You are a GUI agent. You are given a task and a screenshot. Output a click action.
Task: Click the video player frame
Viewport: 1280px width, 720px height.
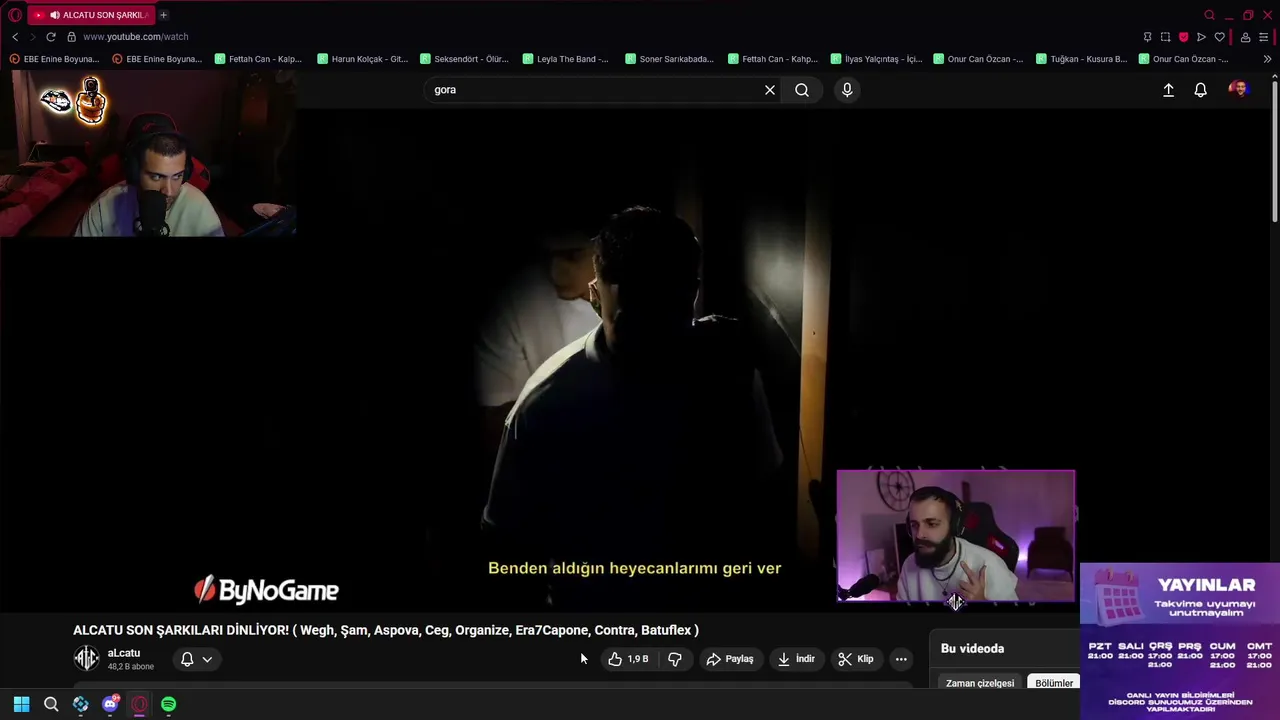pos(640,360)
